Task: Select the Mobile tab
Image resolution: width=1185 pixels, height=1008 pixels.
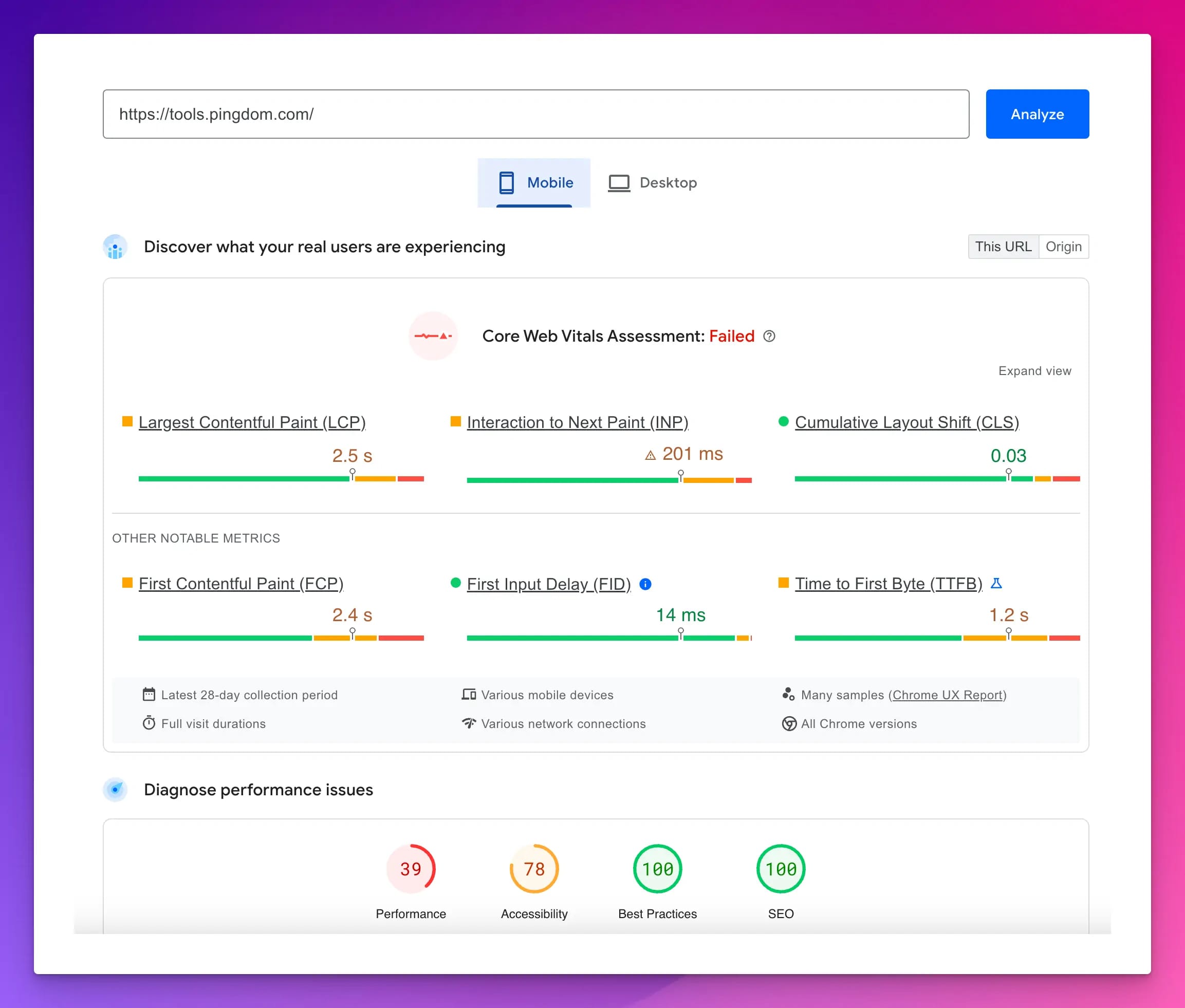Action: coord(535,182)
